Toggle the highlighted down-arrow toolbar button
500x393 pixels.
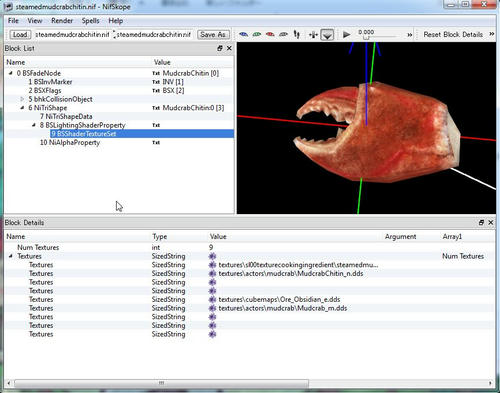tap(327, 34)
